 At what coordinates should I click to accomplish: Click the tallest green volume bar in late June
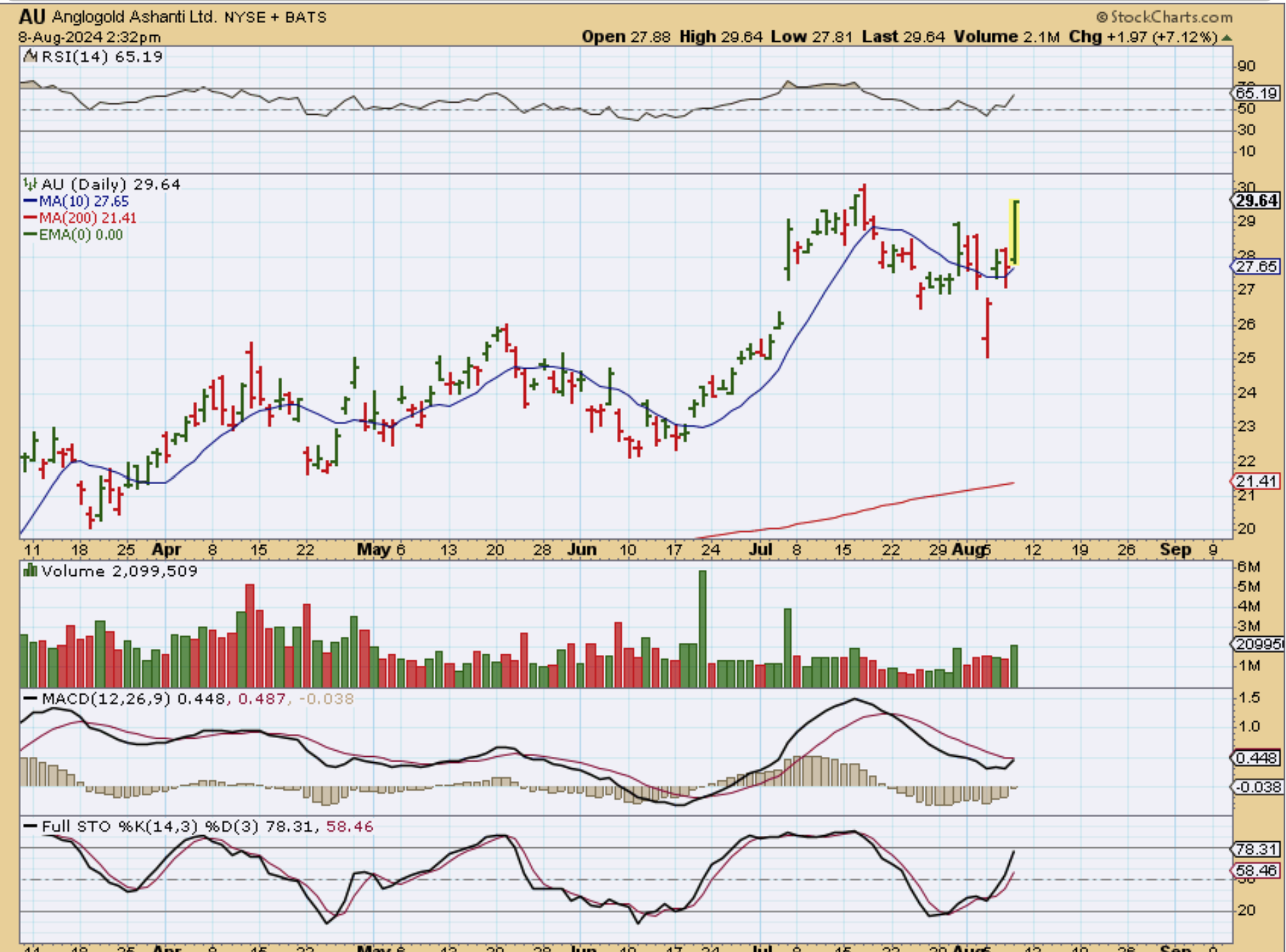703,629
